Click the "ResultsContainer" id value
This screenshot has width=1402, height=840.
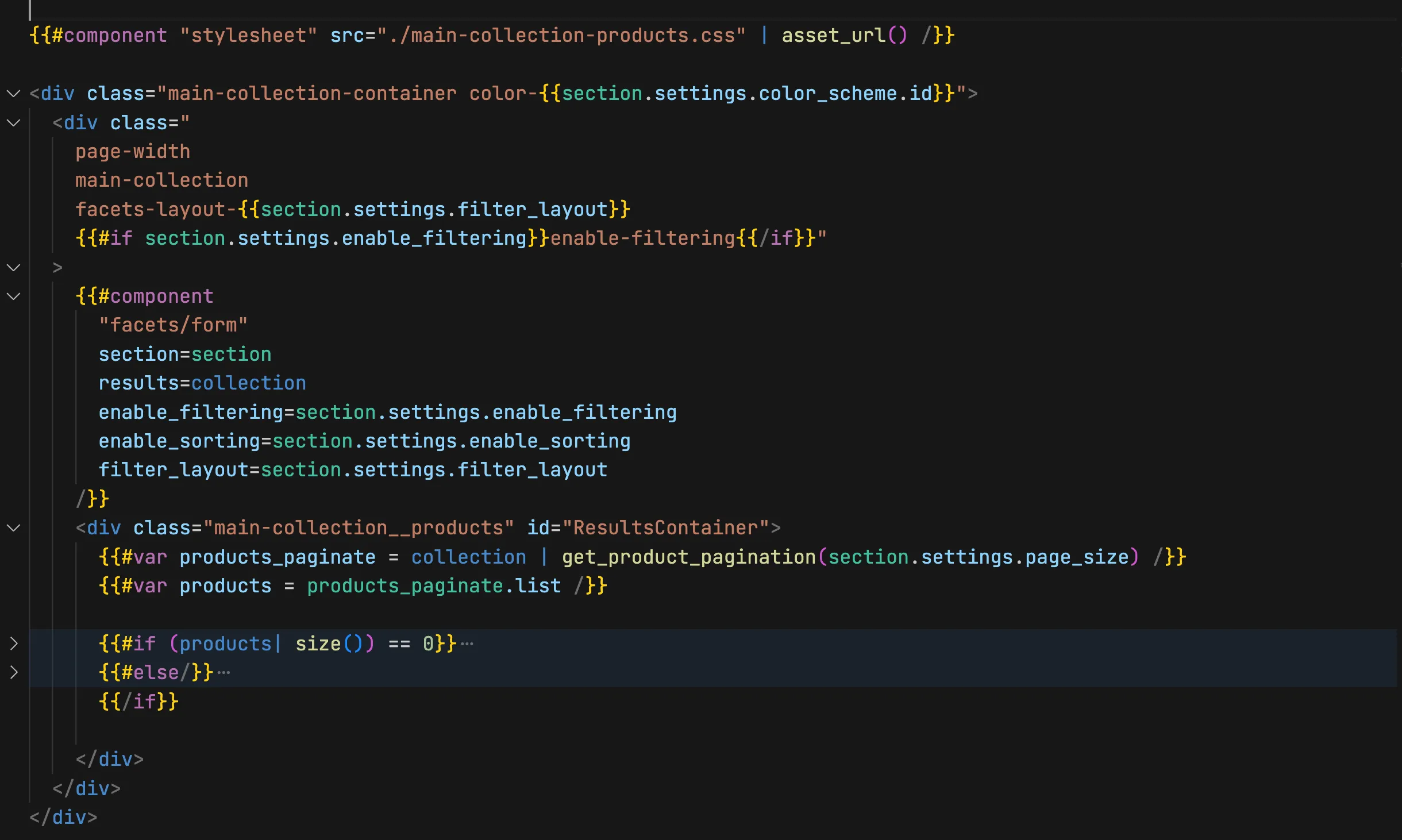click(x=665, y=528)
